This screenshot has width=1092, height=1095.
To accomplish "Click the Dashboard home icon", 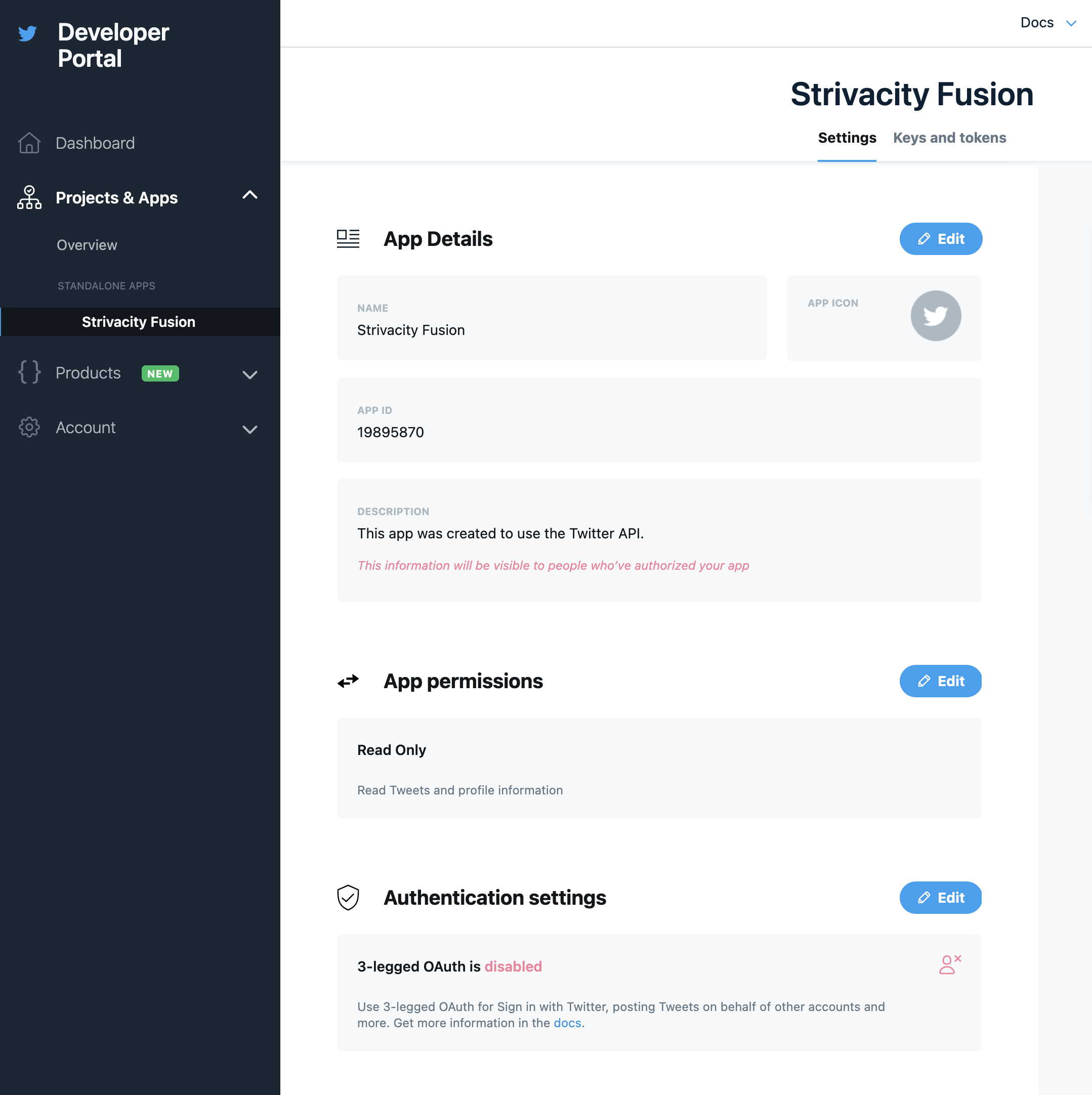I will 29,143.
